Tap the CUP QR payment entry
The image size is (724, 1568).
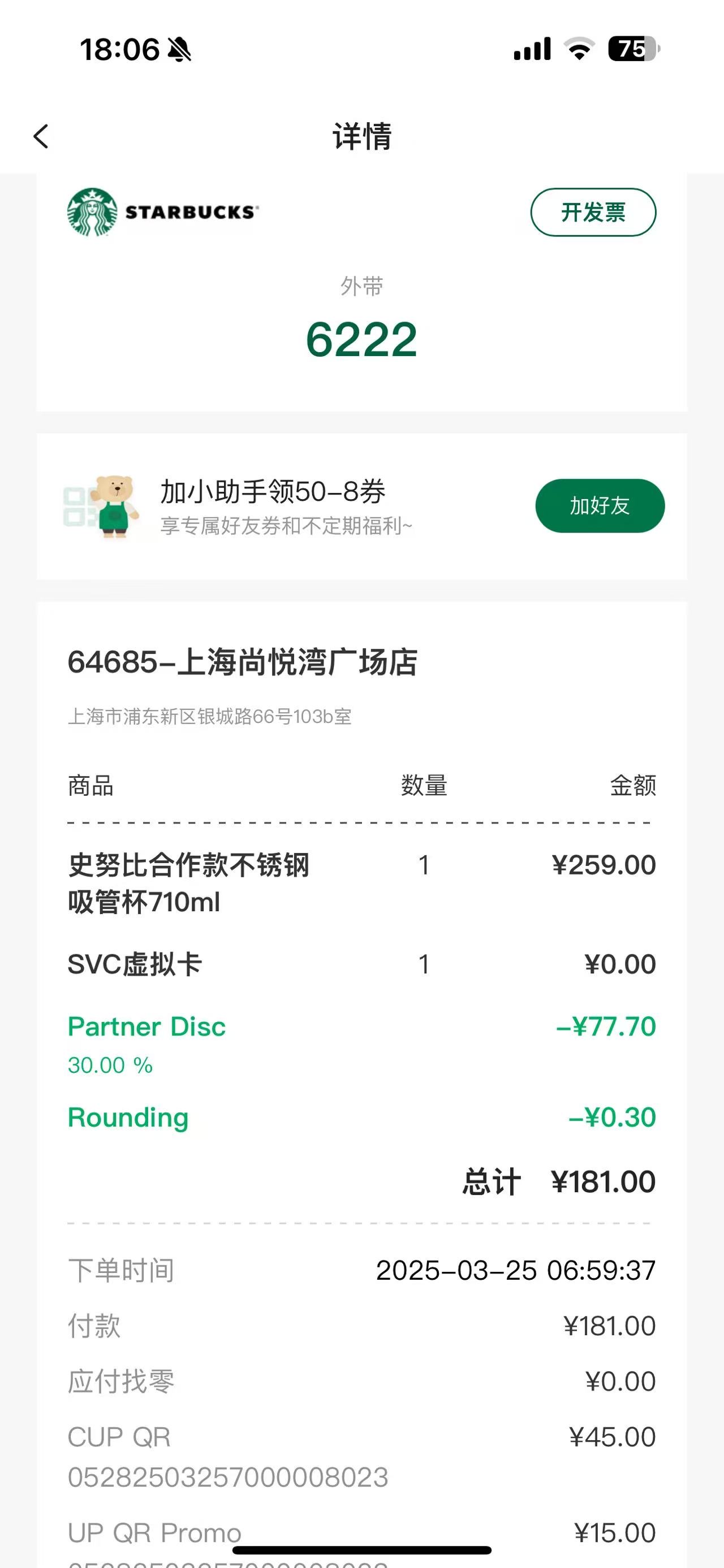tap(361, 1457)
